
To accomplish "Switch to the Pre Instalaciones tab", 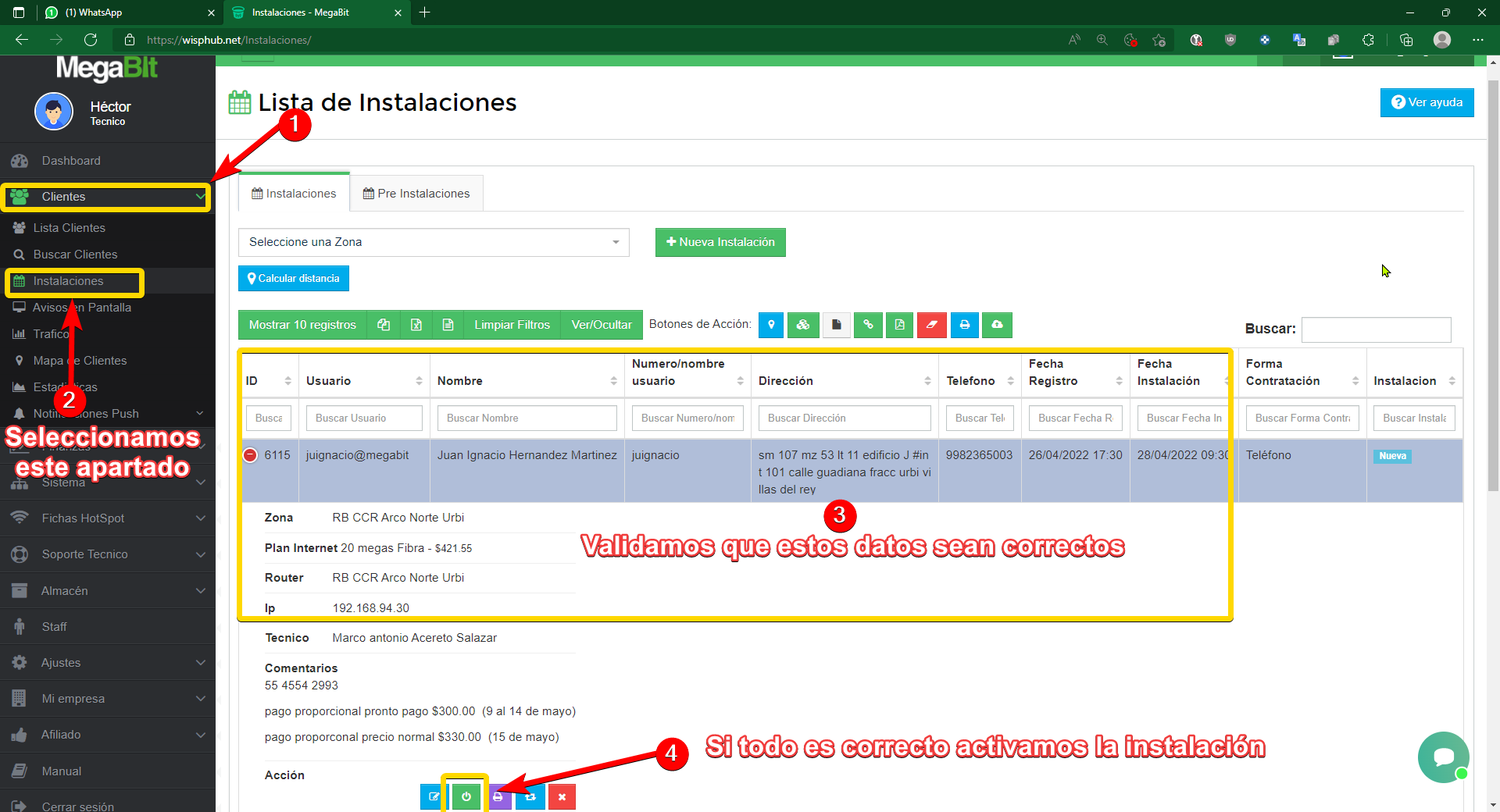I will (x=416, y=194).
